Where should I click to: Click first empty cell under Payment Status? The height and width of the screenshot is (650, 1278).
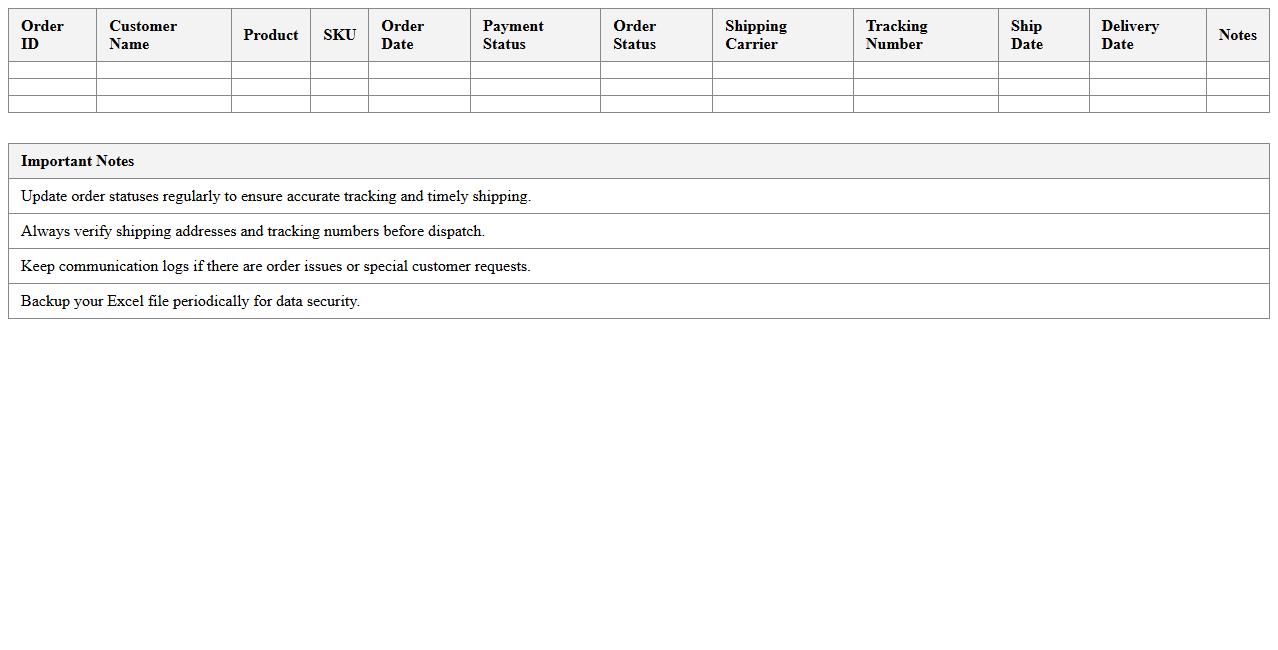[535, 70]
